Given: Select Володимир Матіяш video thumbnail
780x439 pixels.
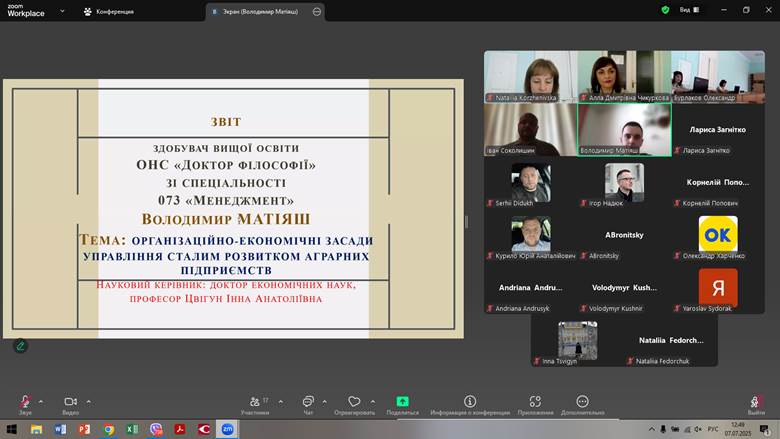Looking at the screenshot, I should [x=624, y=130].
